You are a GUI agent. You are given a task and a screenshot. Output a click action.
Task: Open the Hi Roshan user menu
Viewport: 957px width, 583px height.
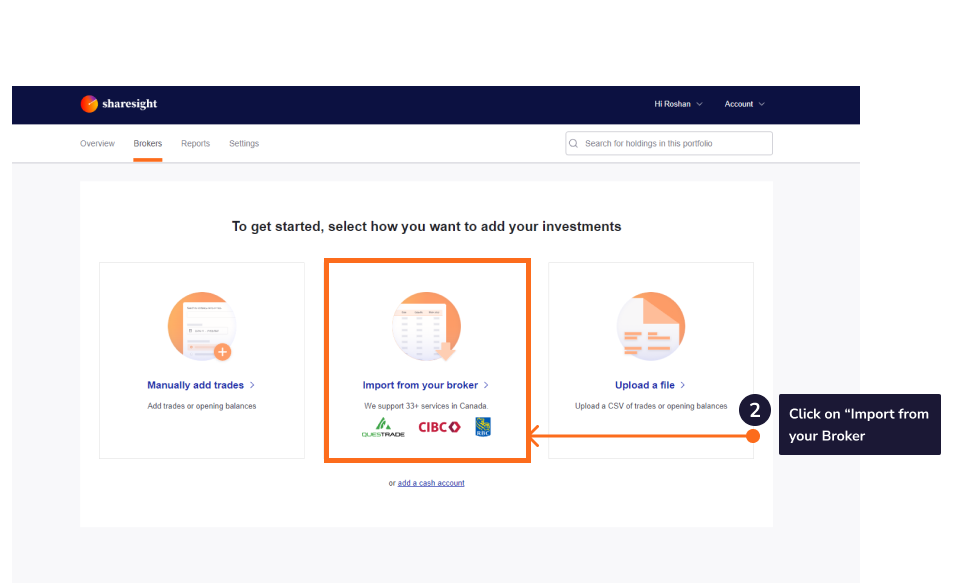pos(678,104)
